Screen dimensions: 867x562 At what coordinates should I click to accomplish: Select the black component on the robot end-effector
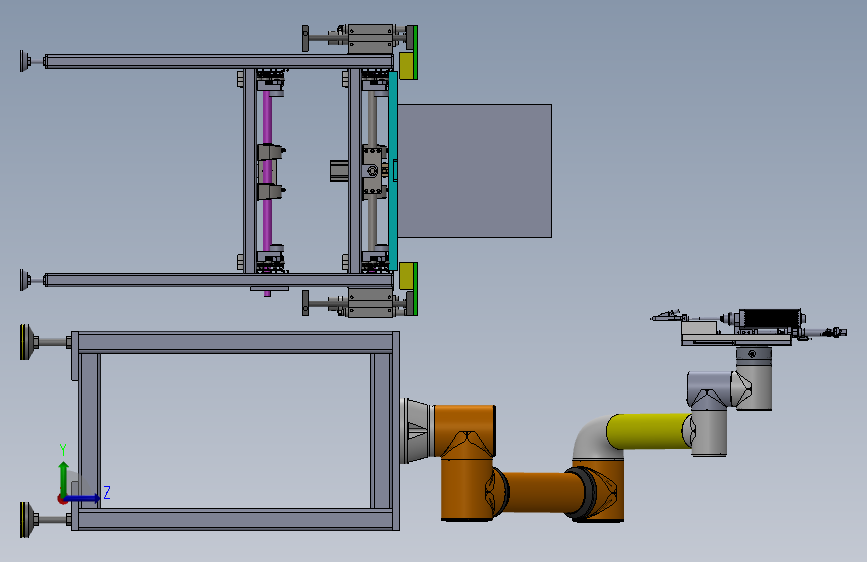tap(769, 318)
